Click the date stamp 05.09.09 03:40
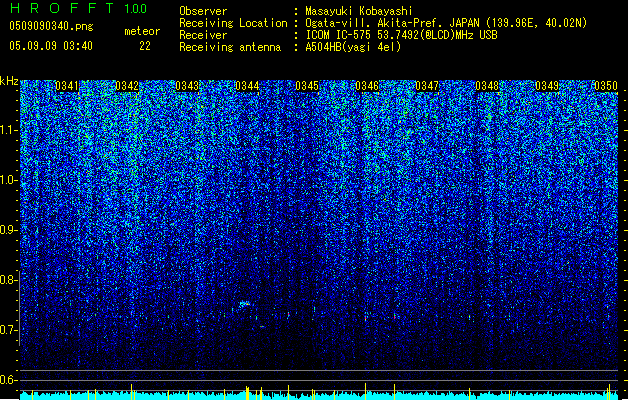 click(x=51, y=46)
